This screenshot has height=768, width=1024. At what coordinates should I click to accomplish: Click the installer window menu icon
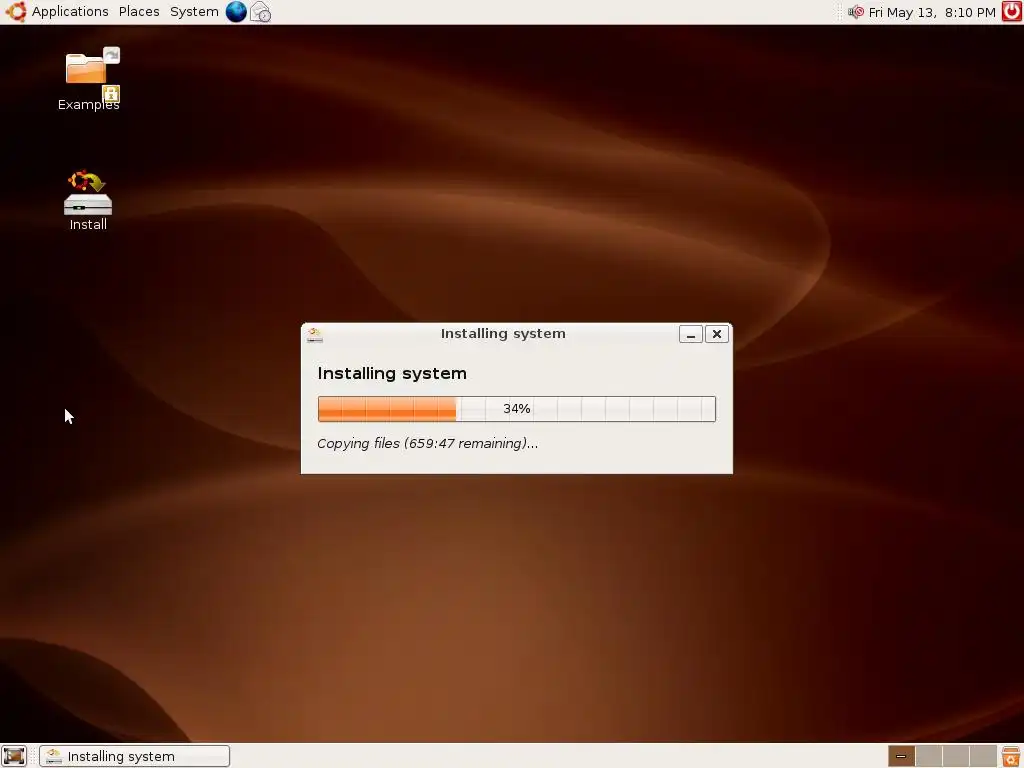tap(315, 334)
